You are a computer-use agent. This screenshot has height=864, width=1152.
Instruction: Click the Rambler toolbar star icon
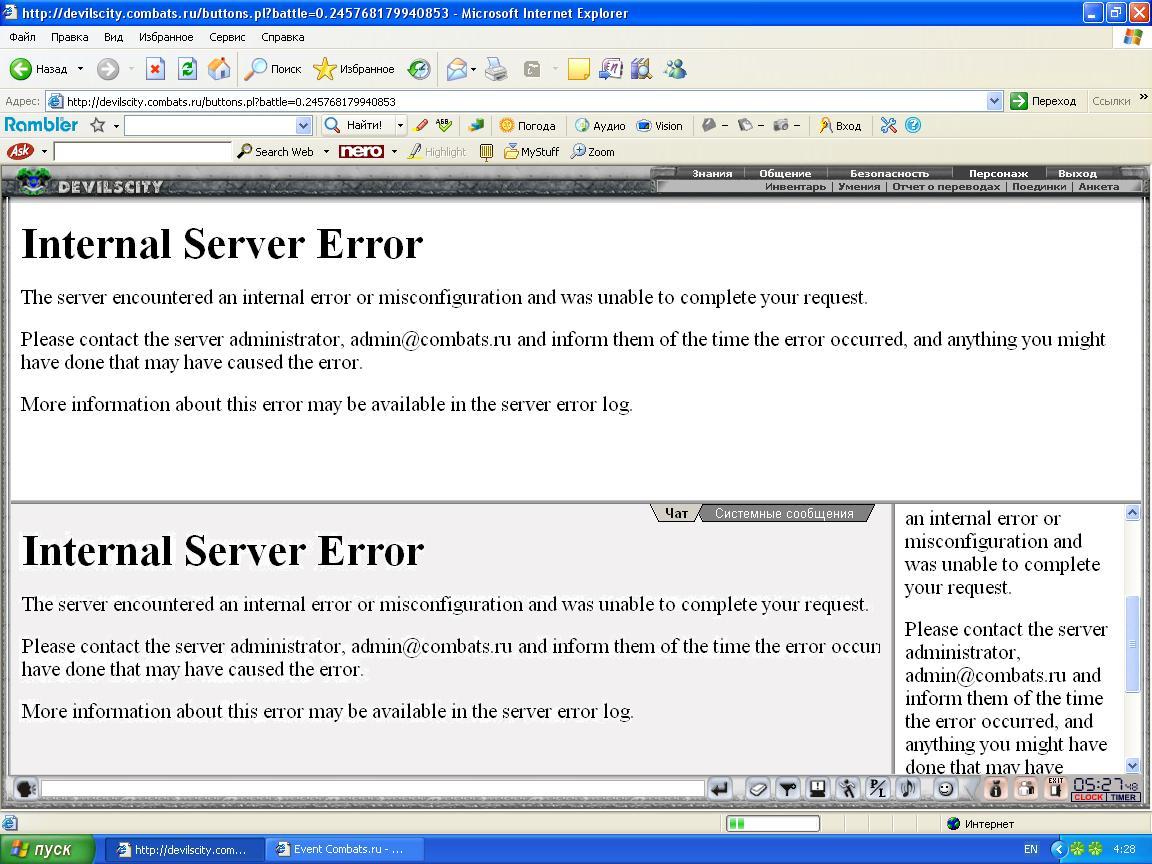pos(98,126)
